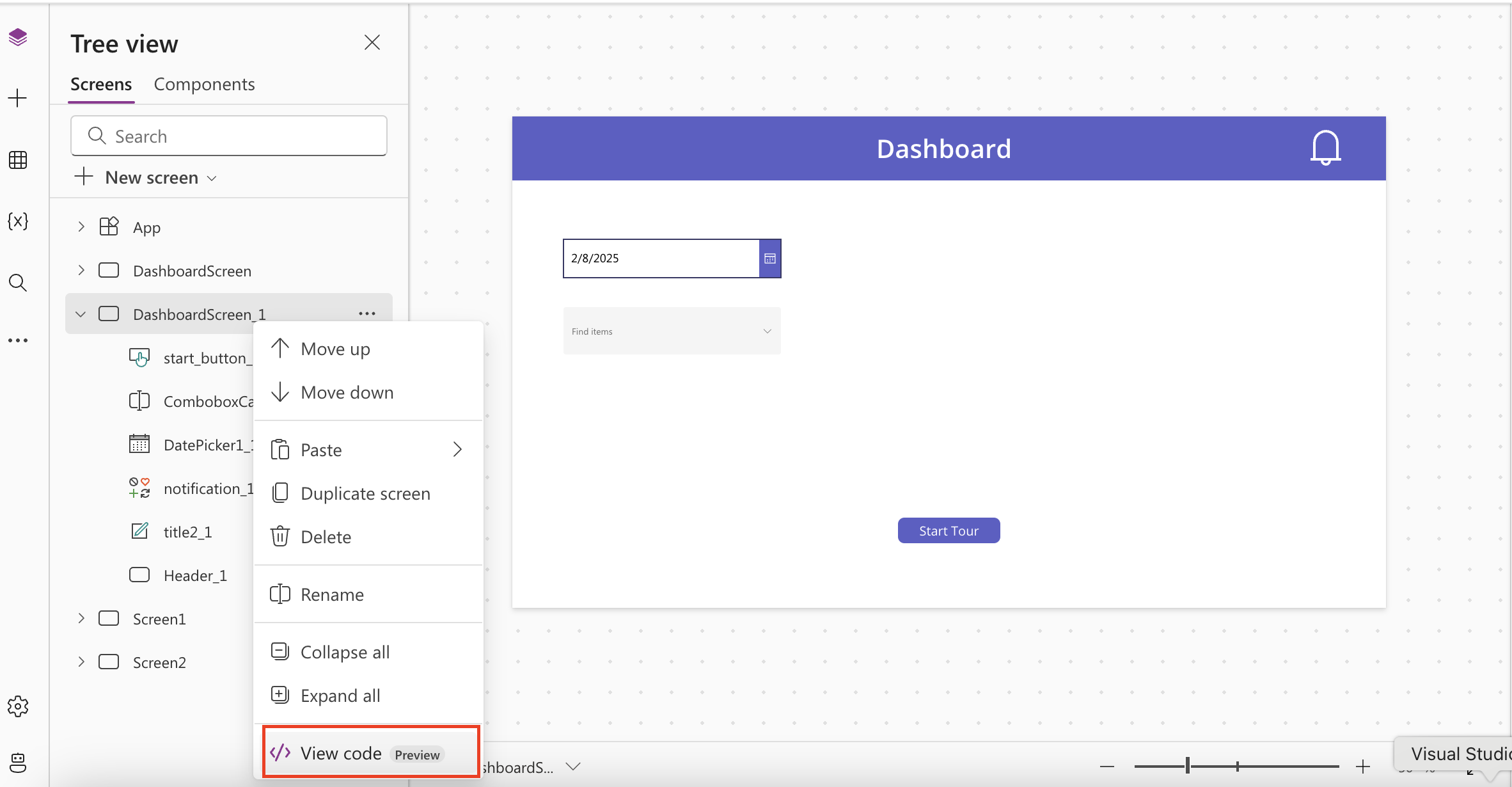Expand the Screen1 node
Viewport: 1512px width, 787px height.
tap(81, 618)
